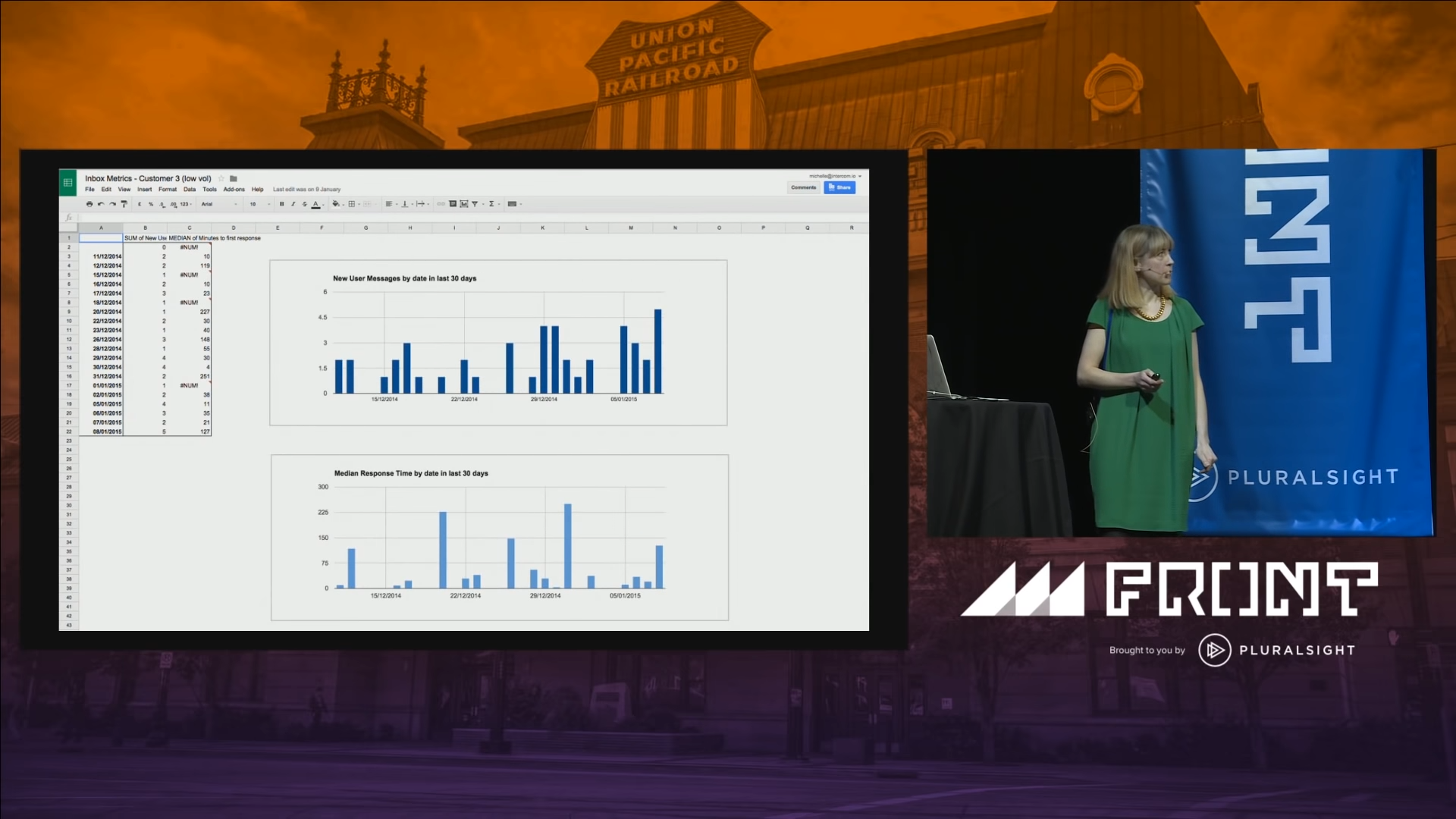The height and width of the screenshot is (819, 1456).
Task: Open the 123 more formats dropdown
Action: coord(186,204)
